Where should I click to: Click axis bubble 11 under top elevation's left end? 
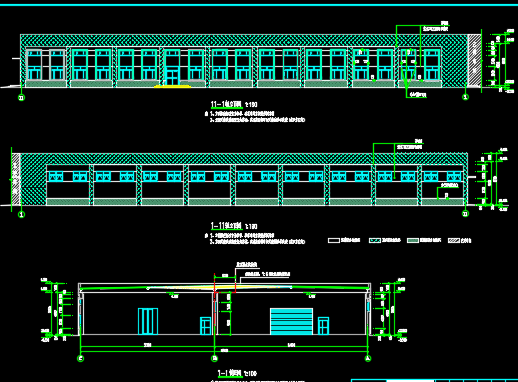pos(21,98)
